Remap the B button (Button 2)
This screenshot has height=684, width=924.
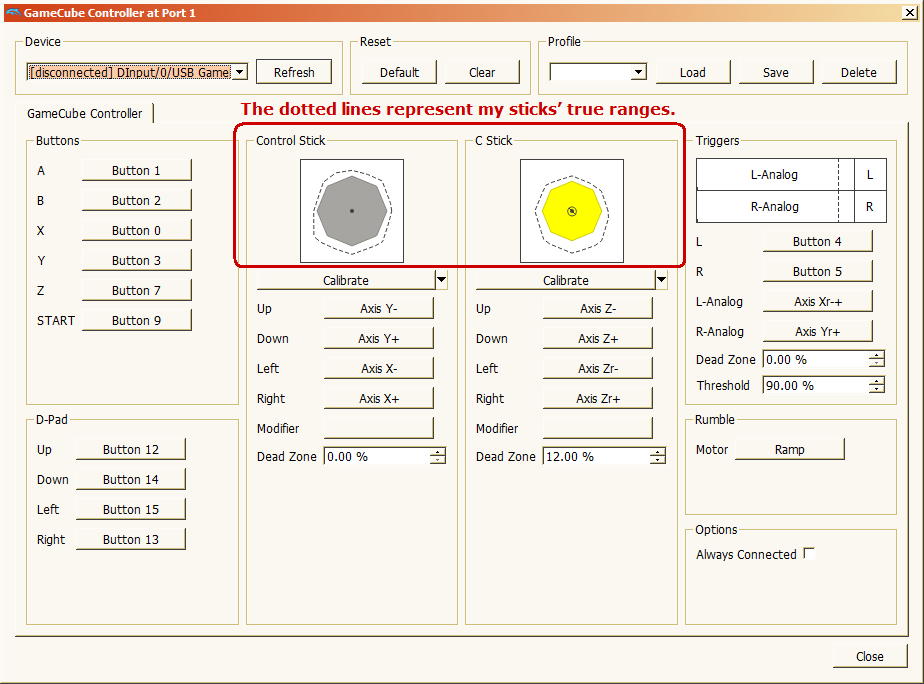(x=136, y=200)
